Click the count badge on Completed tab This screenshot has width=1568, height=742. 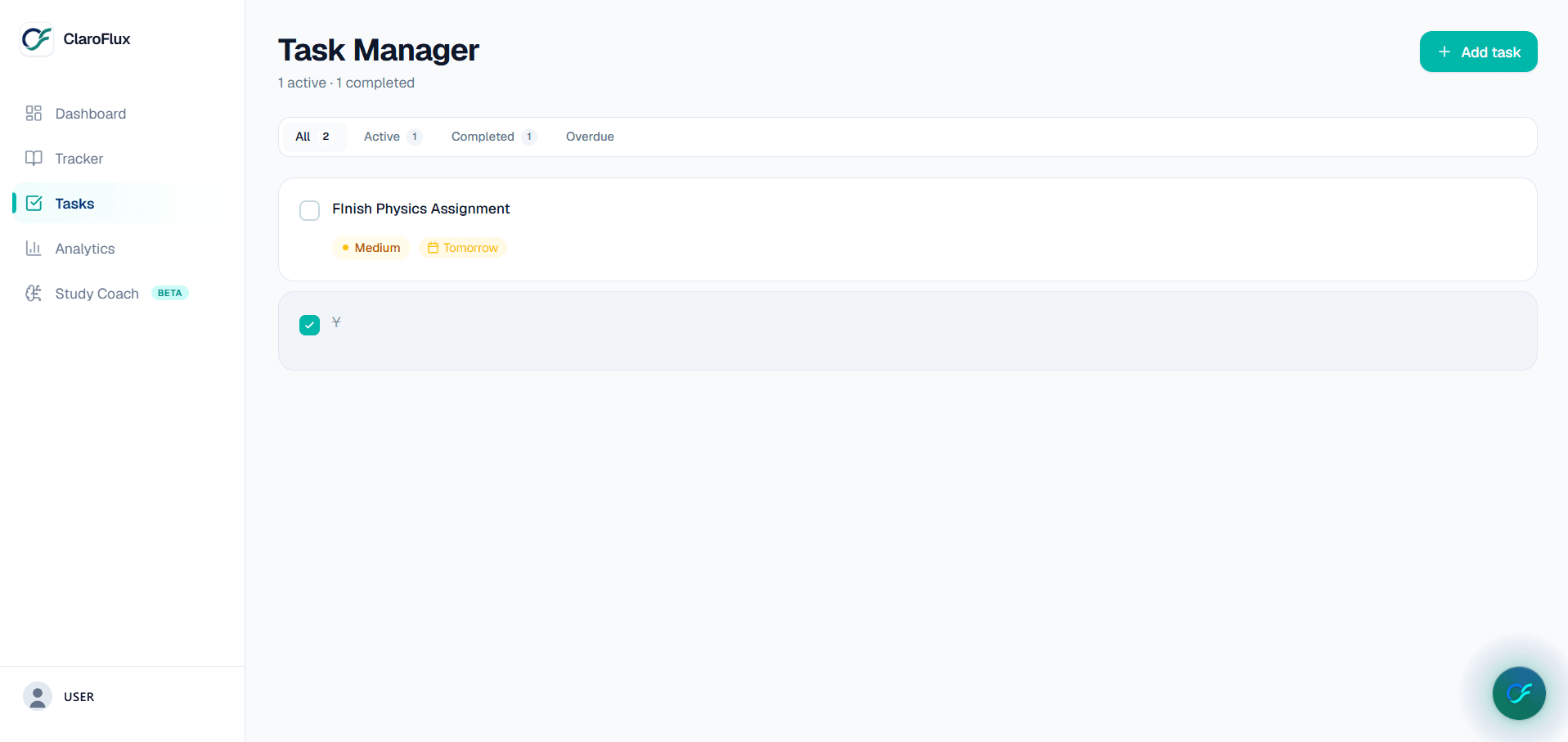[529, 137]
